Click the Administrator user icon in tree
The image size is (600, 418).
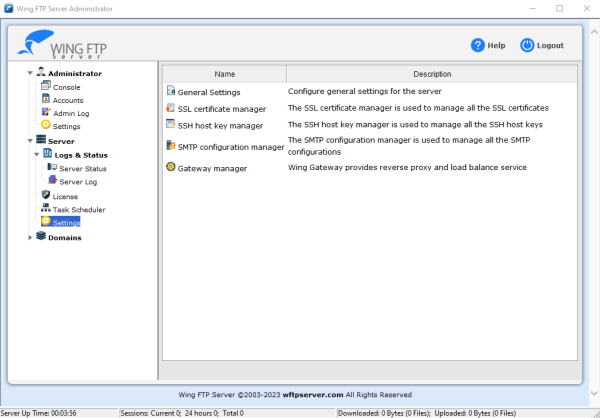(x=41, y=72)
